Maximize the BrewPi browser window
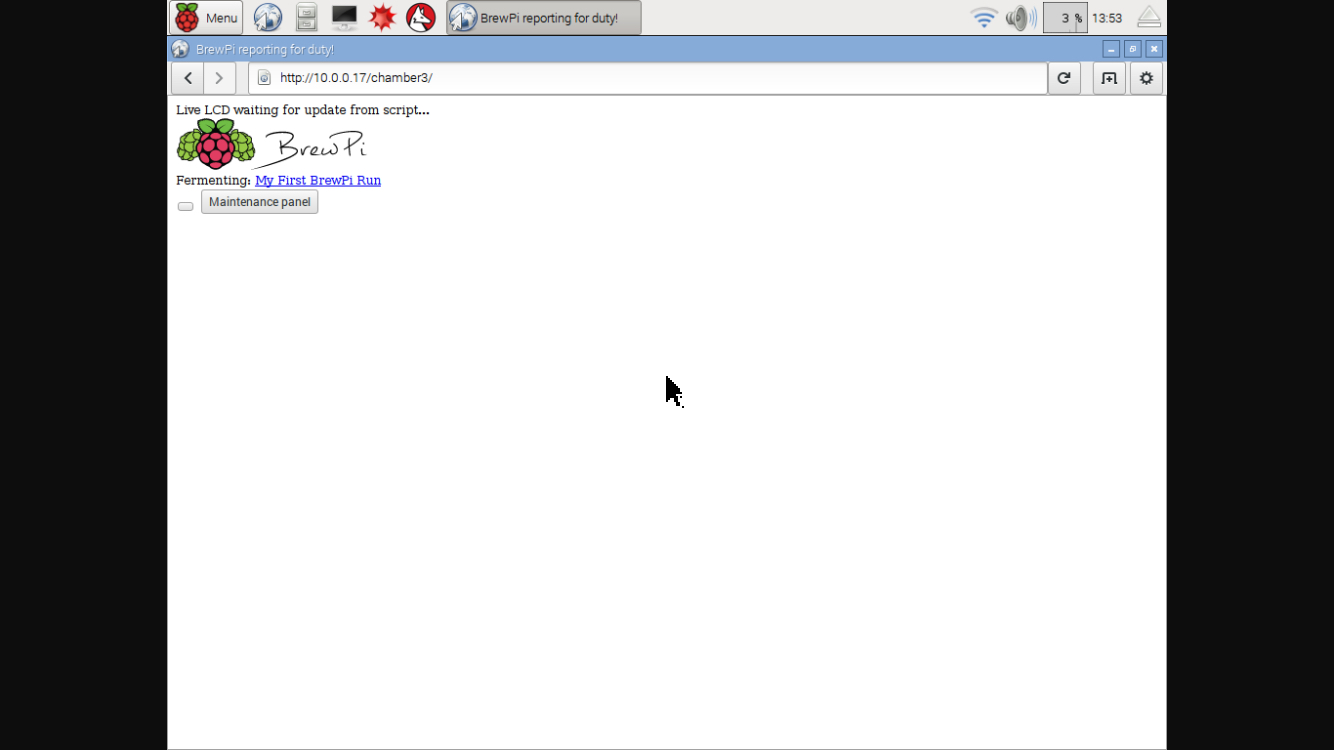This screenshot has width=1334, height=750. [1132, 49]
